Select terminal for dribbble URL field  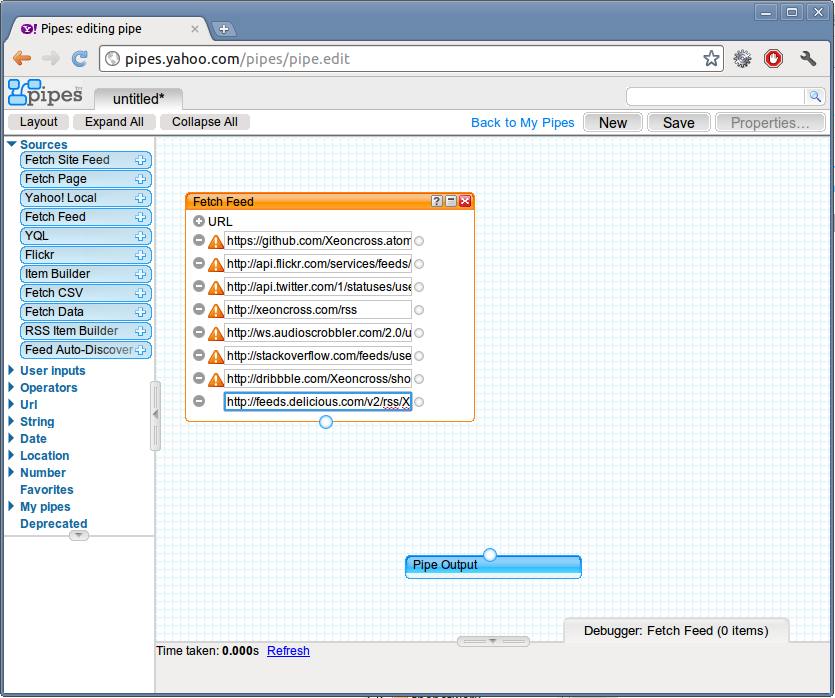419,379
